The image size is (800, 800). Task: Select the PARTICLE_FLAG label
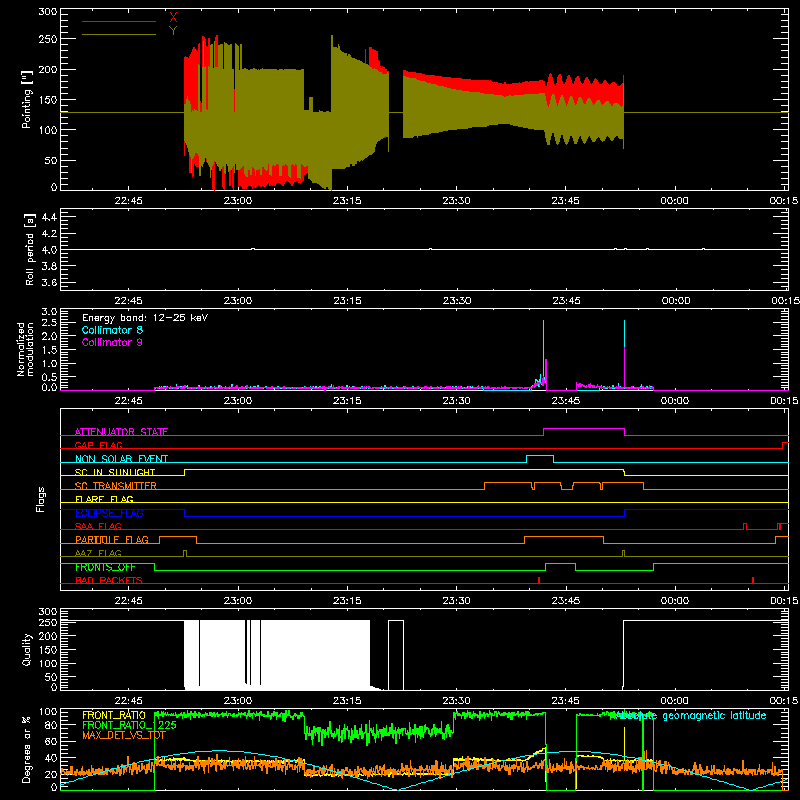pyautogui.click(x=112, y=540)
